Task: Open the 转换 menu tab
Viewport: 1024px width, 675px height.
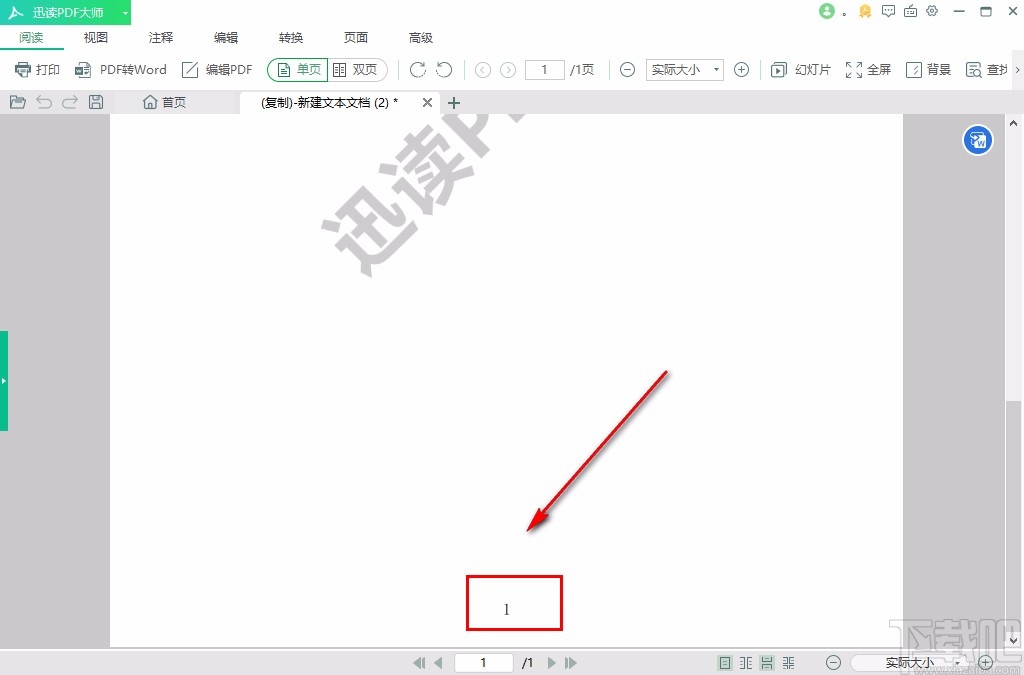Action: coord(290,37)
